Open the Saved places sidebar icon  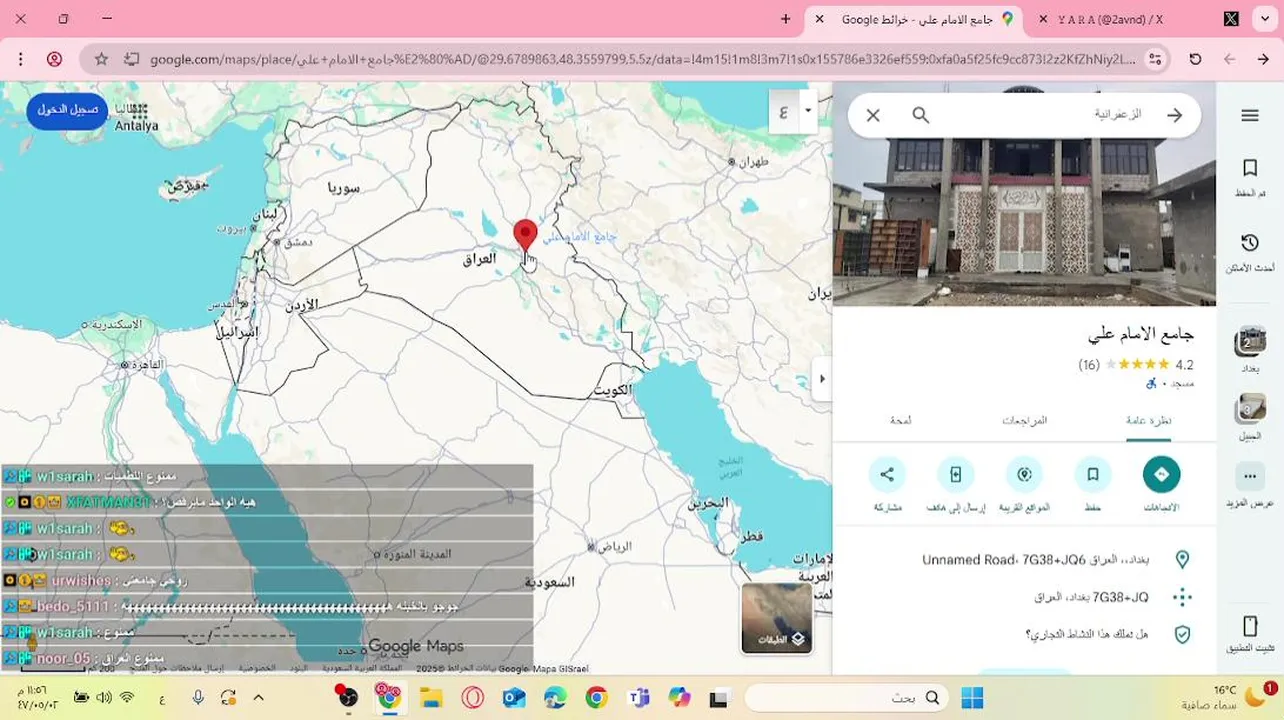(1249, 176)
